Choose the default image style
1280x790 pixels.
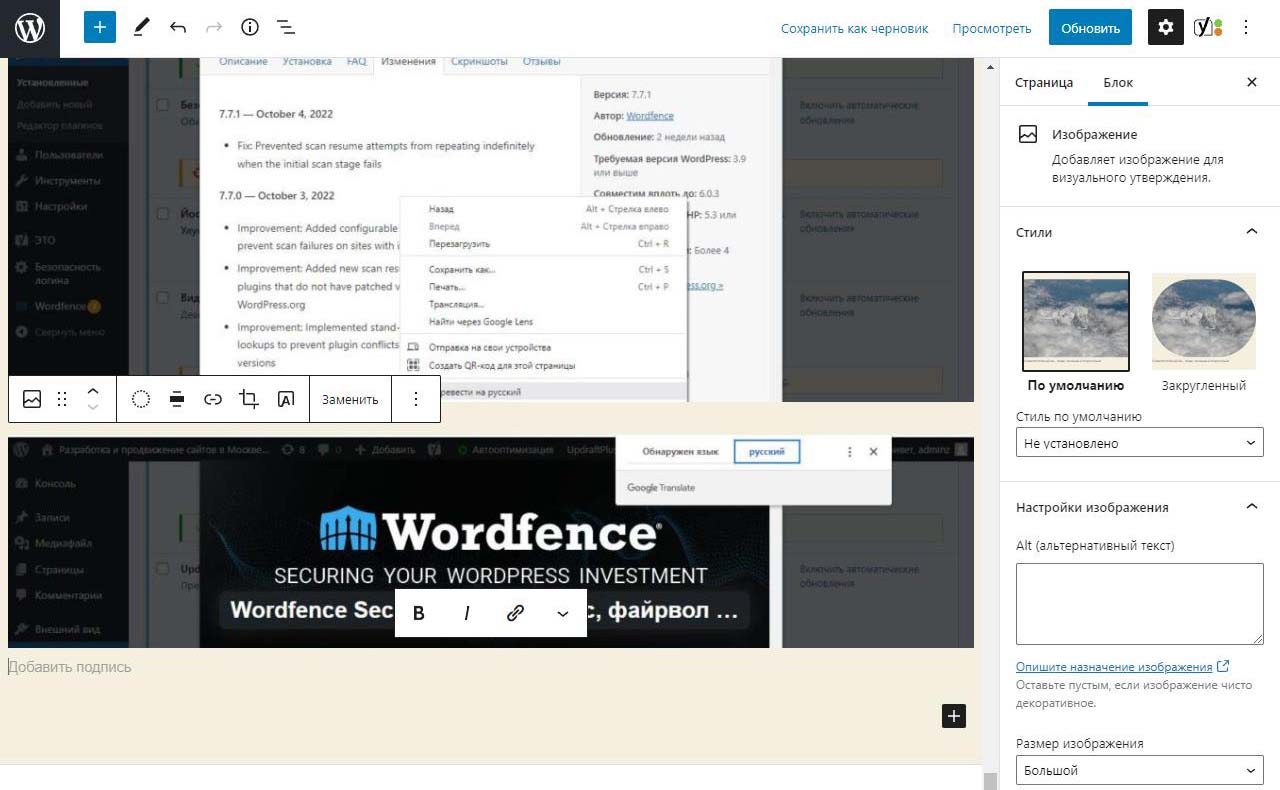[1076, 322]
